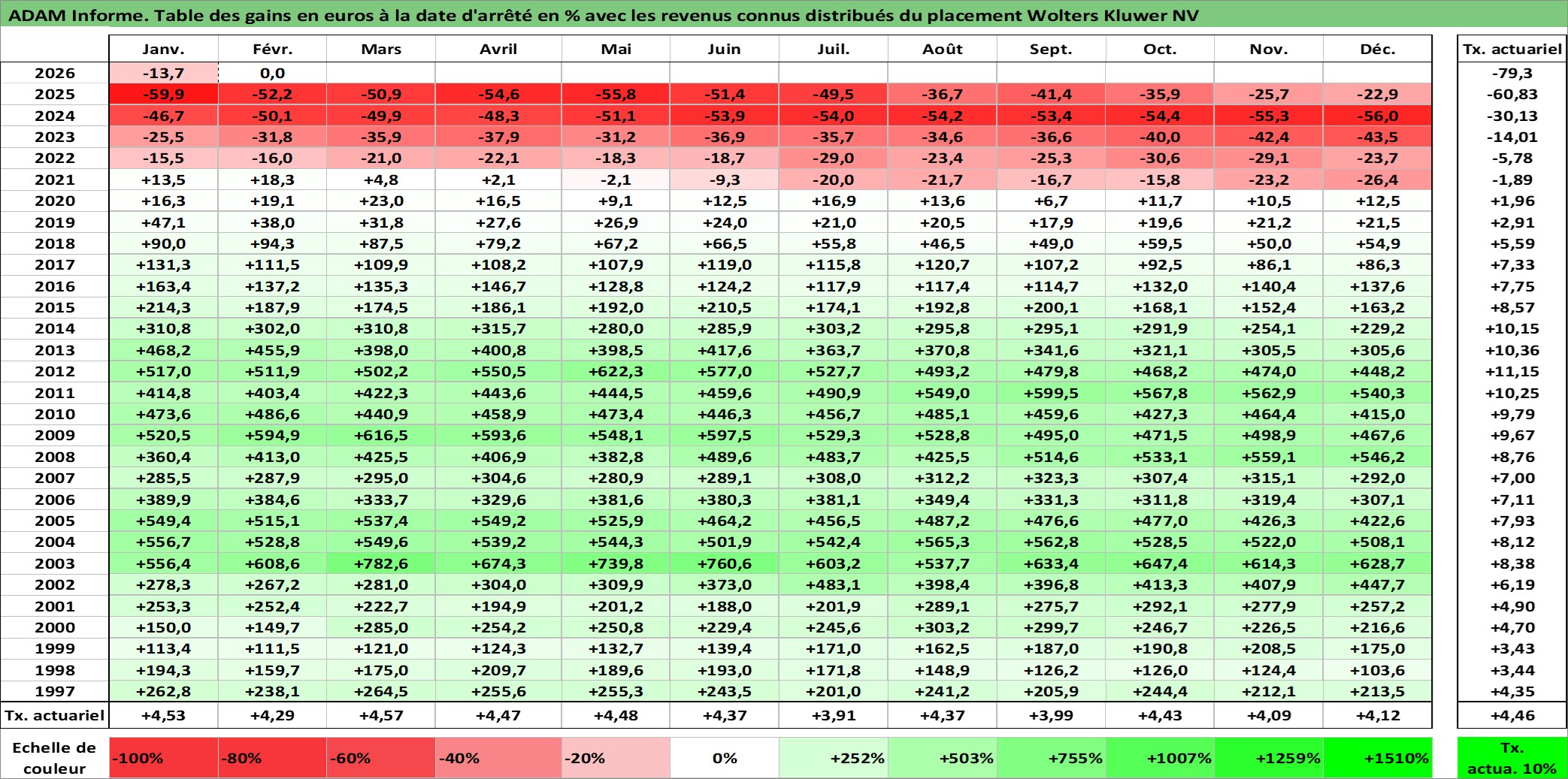The width and height of the screenshot is (1568, 779).
Task: Click the -79,3 actuarial rate for 2026
Action: pyautogui.click(x=1512, y=73)
